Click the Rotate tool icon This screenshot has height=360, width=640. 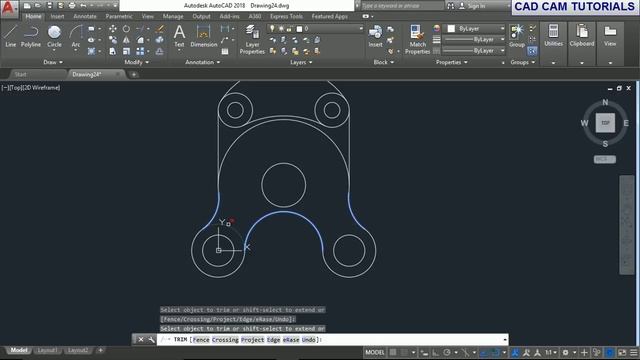[127, 29]
